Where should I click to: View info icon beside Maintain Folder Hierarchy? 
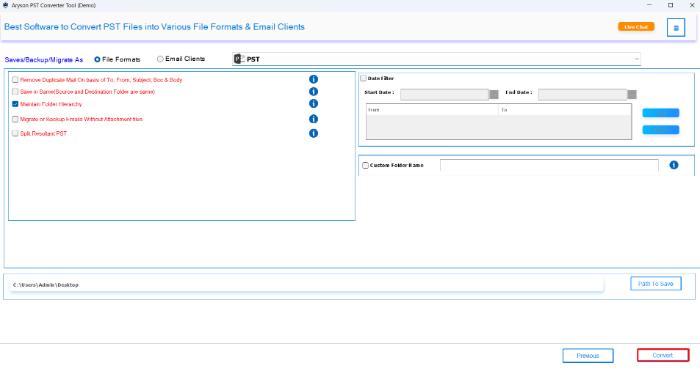(313, 104)
